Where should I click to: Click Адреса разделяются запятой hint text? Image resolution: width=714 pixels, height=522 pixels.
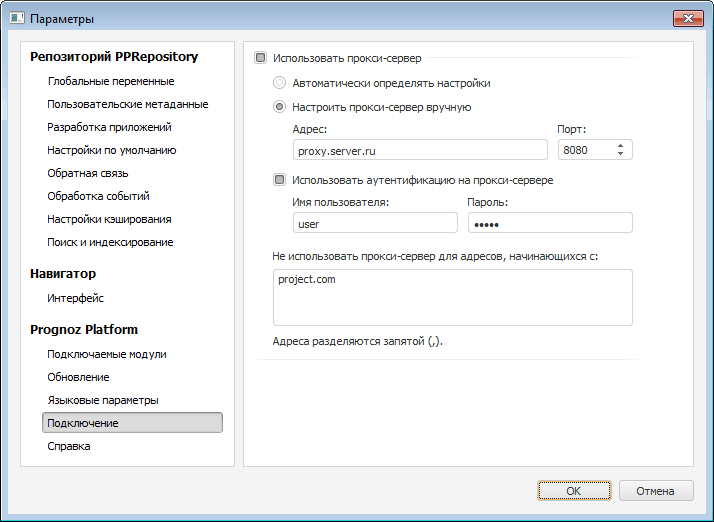(357, 341)
